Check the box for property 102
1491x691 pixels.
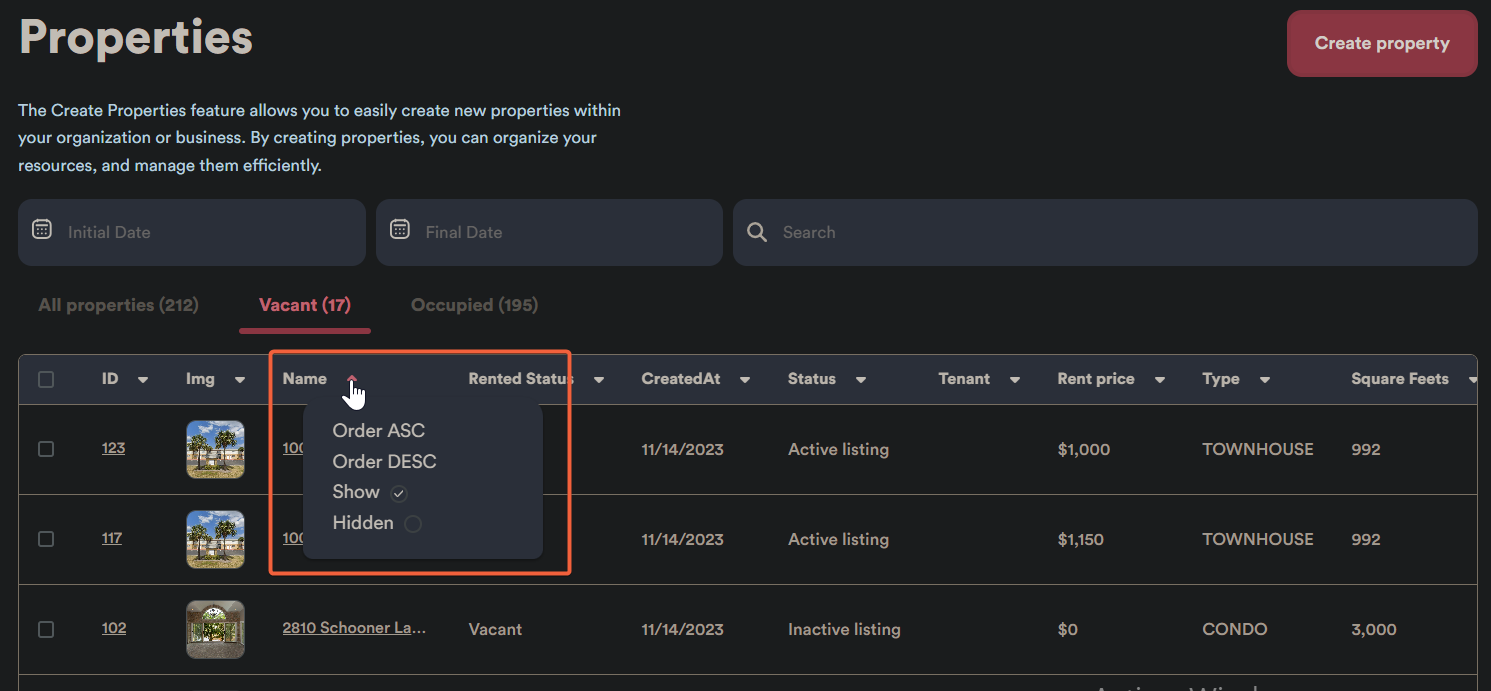coord(46,629)
